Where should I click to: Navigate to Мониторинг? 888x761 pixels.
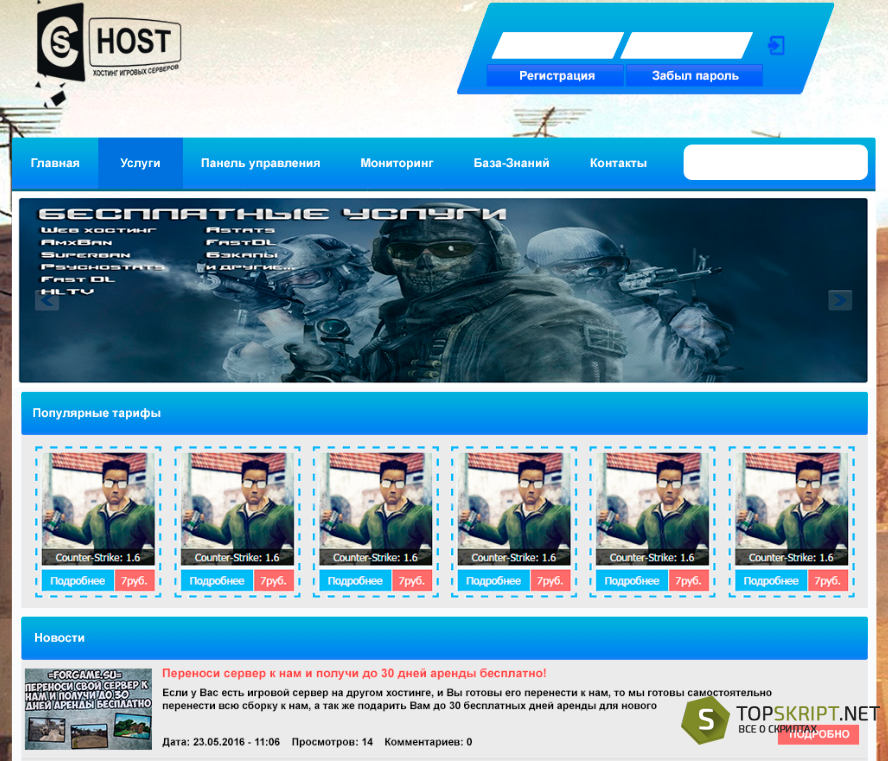tap(397, 163)
